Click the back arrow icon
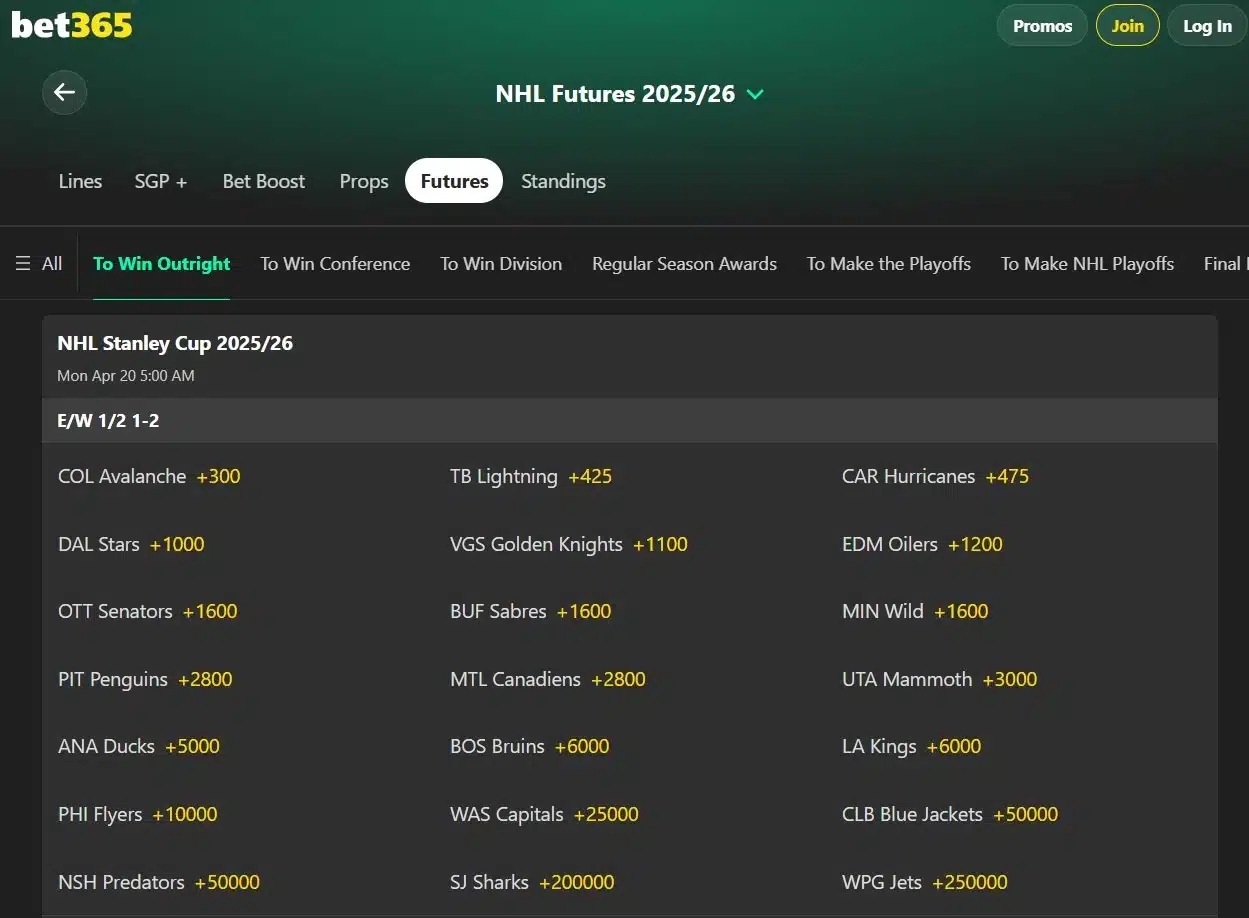Viewport: 1249px width, 918px height. click(64, 92)
